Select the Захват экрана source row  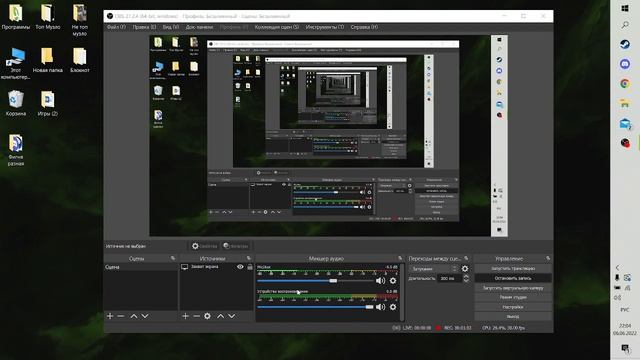217,267
